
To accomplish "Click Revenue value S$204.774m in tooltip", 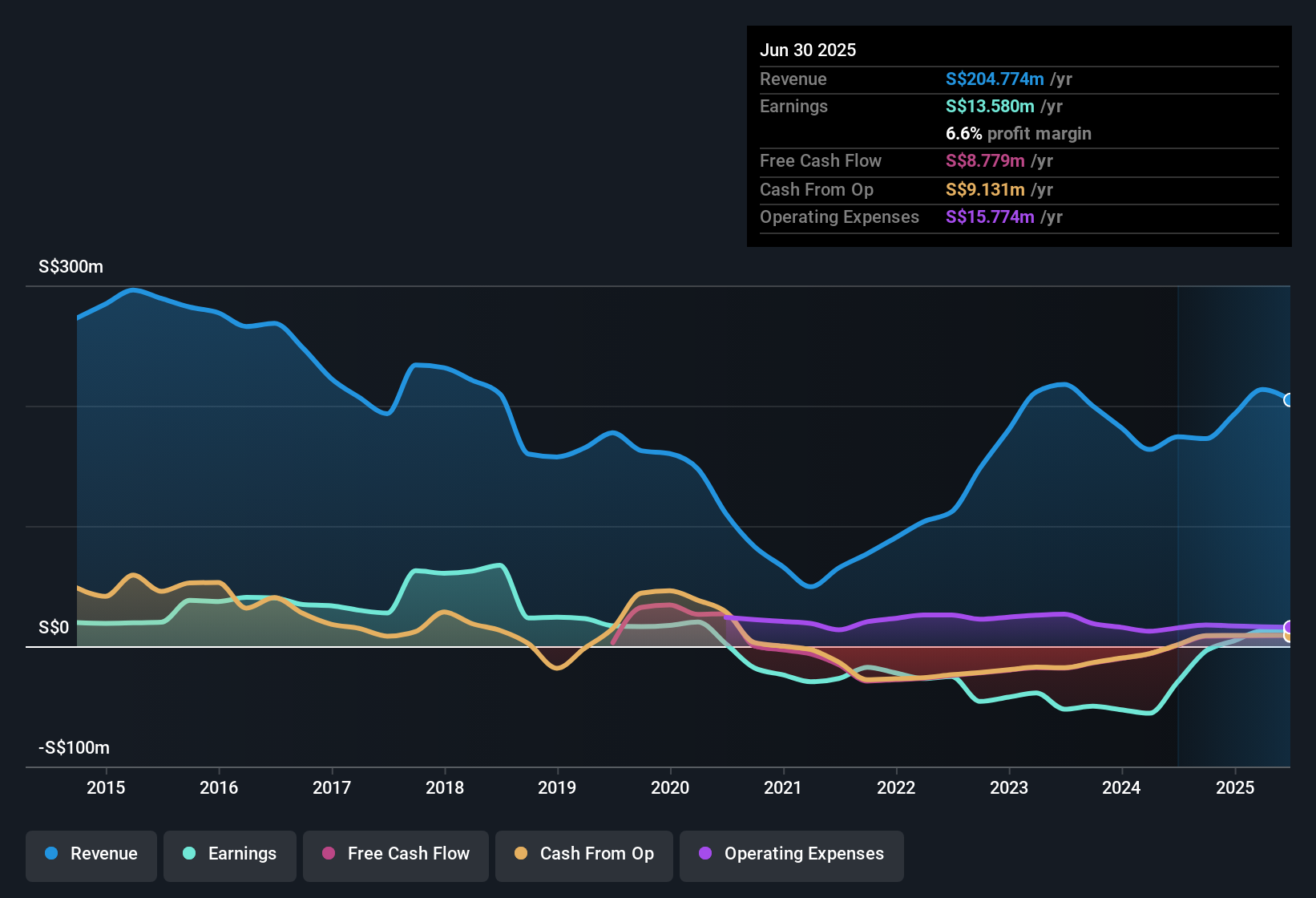I will (994, 79).
